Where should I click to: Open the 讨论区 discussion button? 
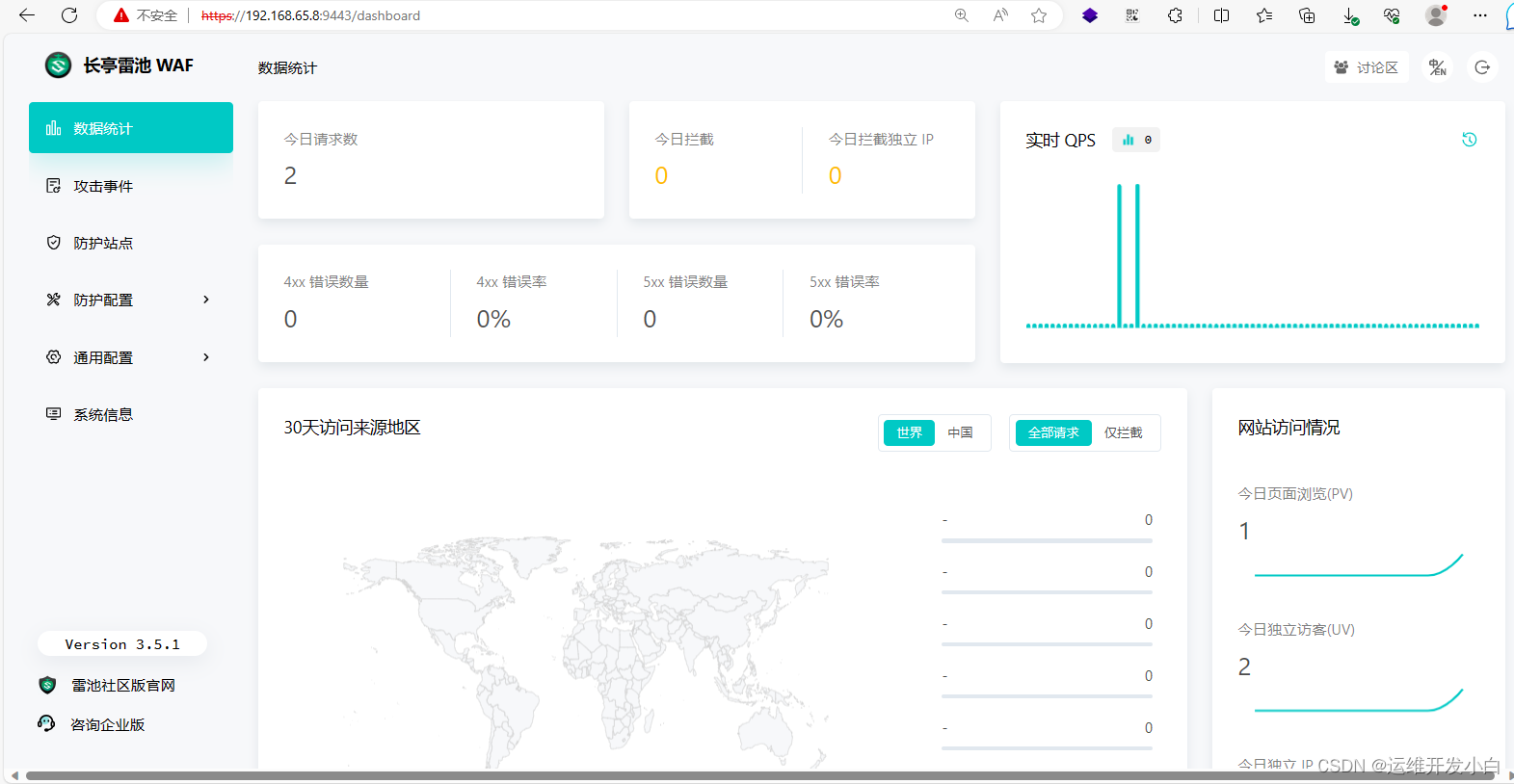point(1367,67)
